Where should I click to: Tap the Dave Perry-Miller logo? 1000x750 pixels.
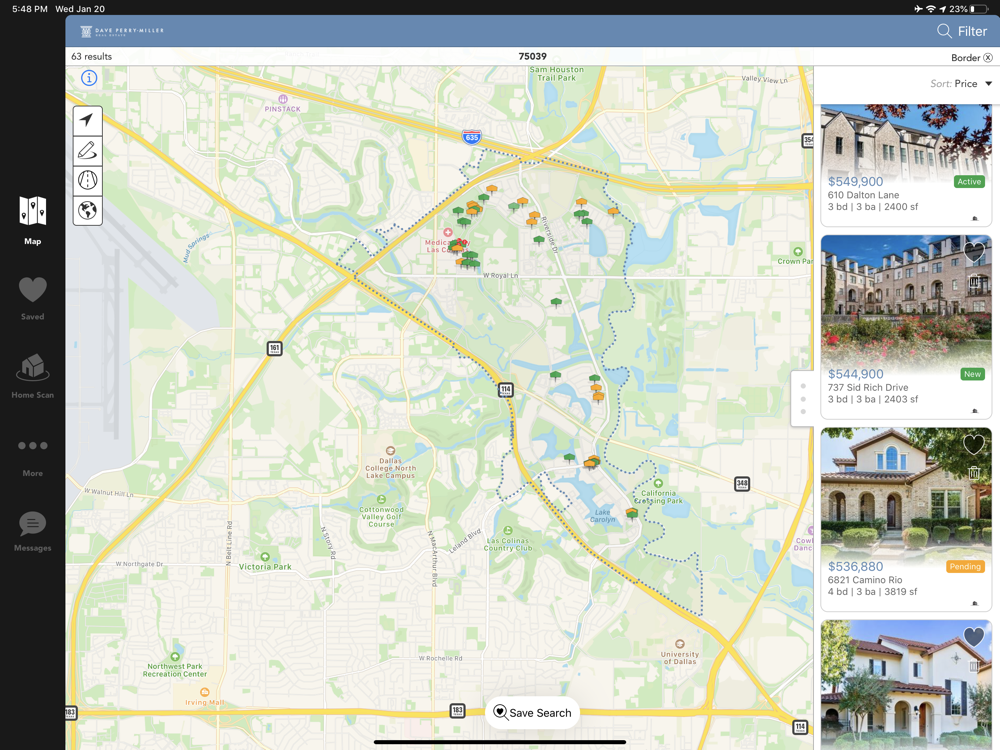(x=122, y=31)
